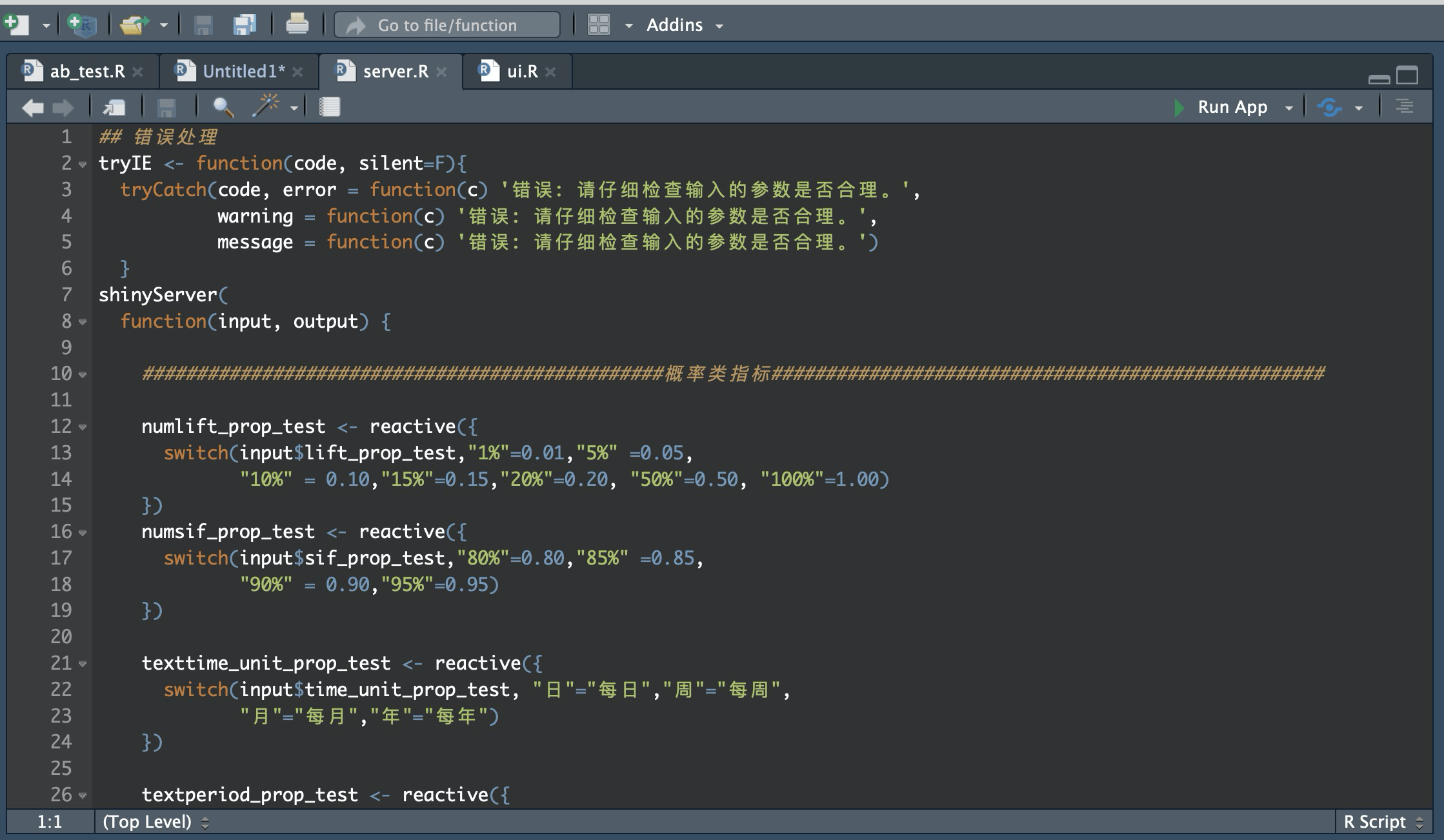Open the code tools magic wand
The height and width of the screenshot is (840, 1444).
point(266,106)
